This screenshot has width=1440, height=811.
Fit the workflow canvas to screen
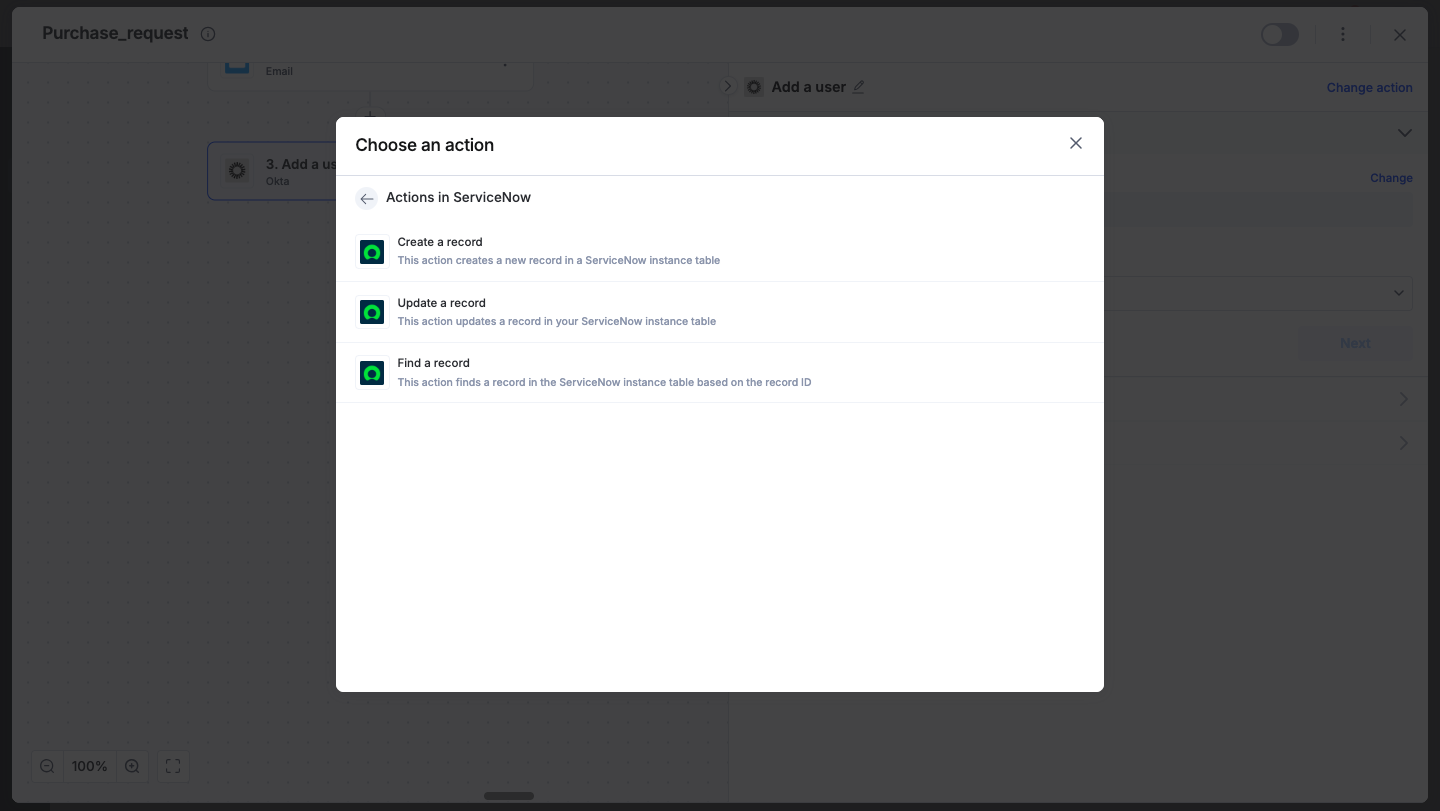(x=173, y=766)
